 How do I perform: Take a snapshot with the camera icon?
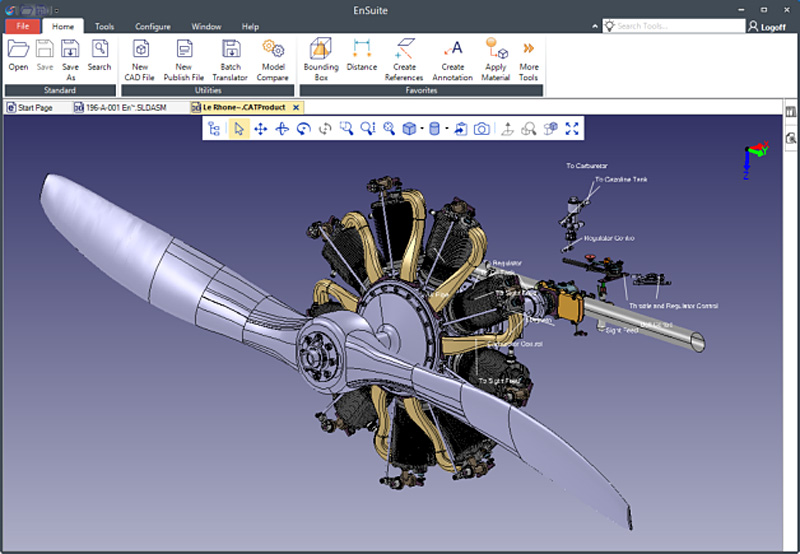click(482, 129)
